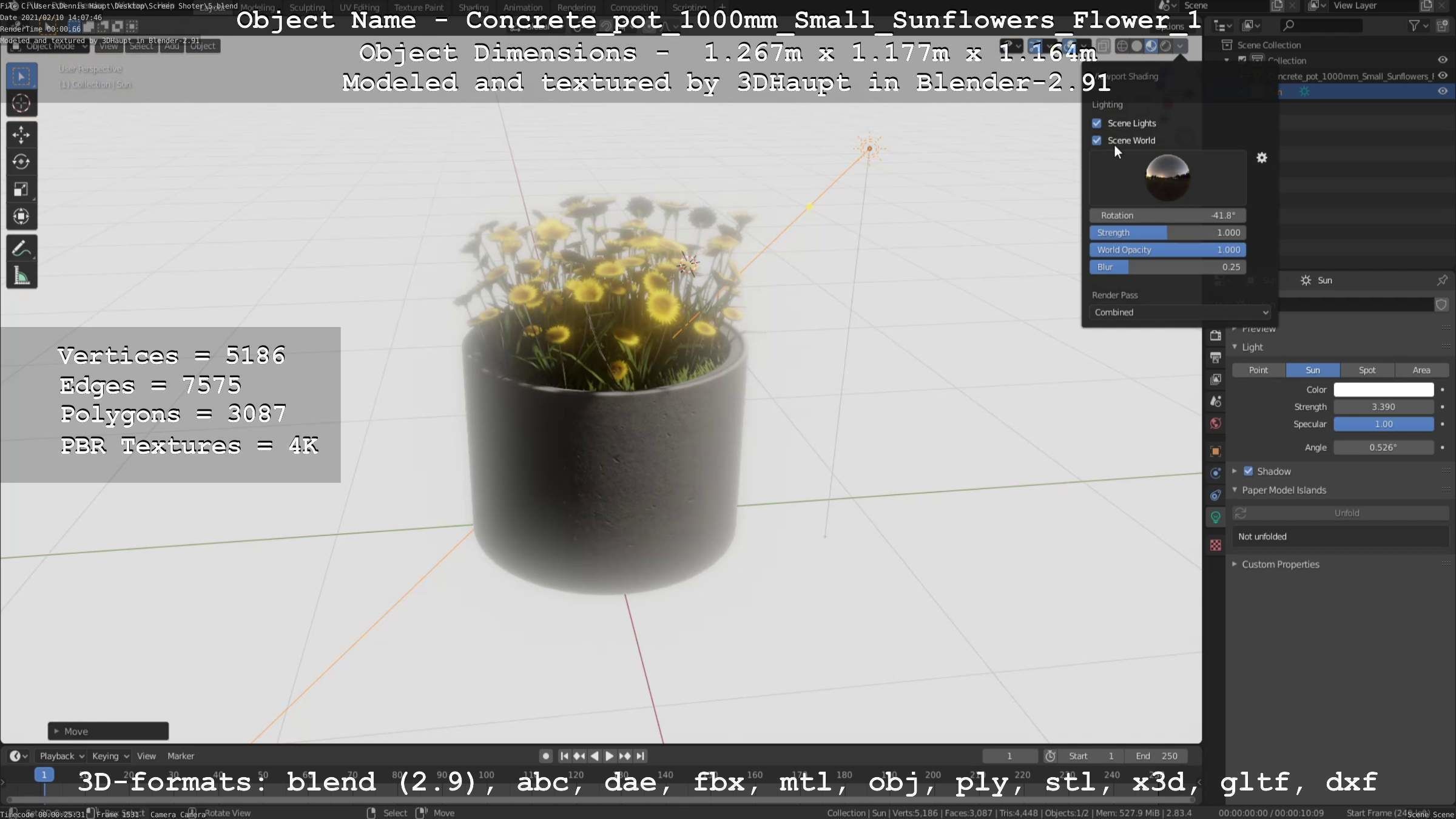Select the Select Box tool
1456x819 pixels.
point(21,76)
